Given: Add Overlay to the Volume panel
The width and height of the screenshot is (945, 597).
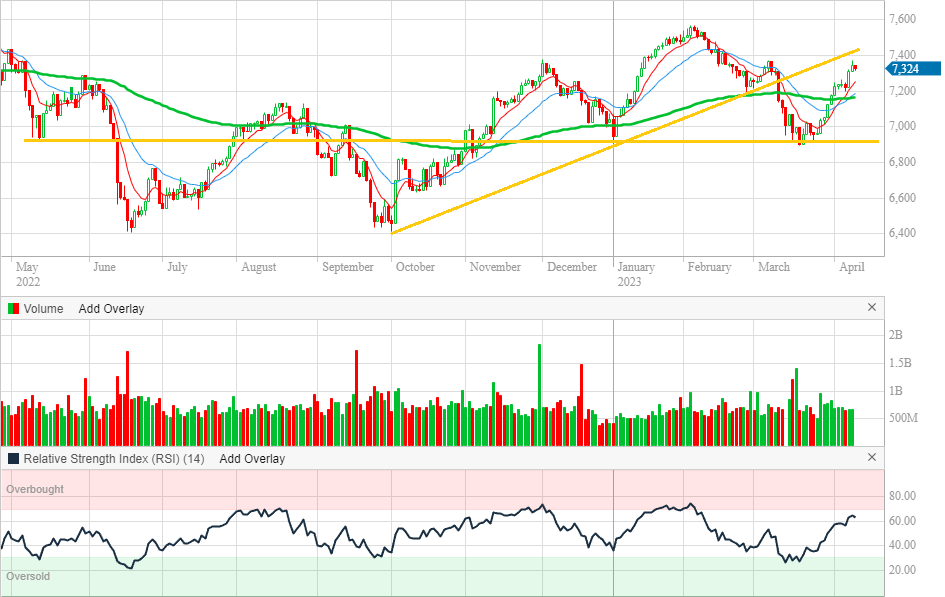Looking at the screenshot, I should (111, 309).
